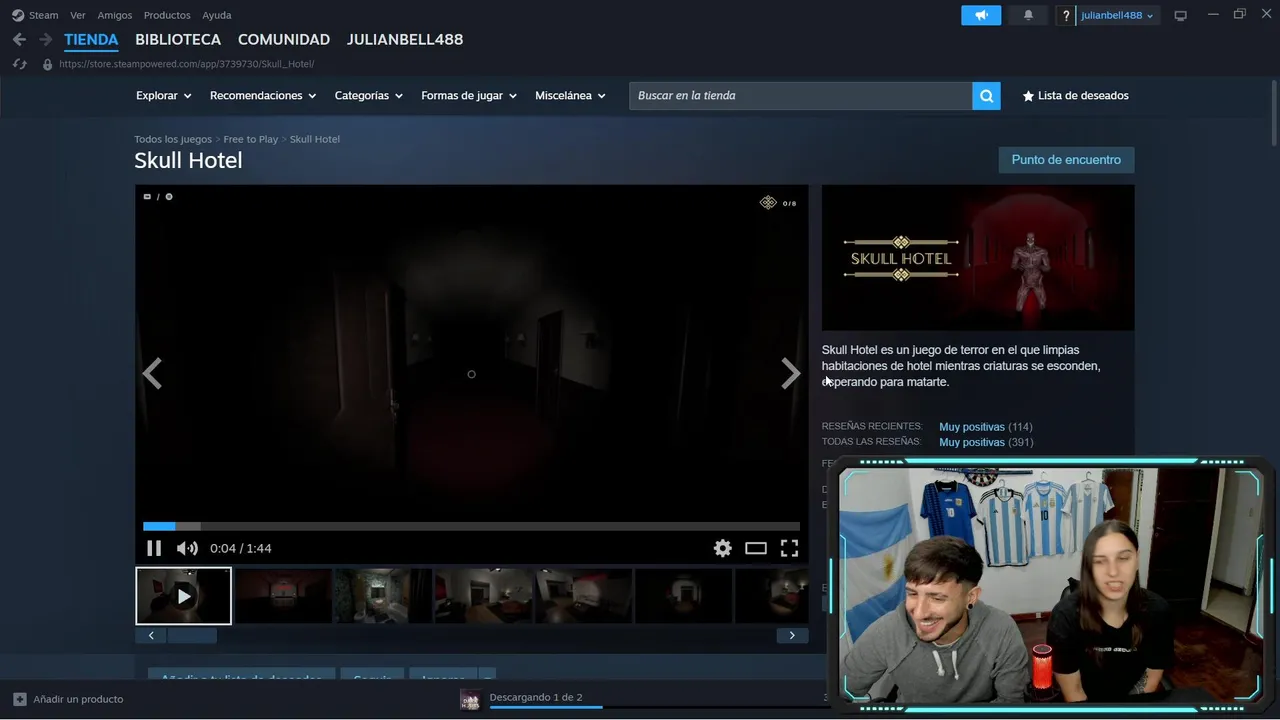1280x720 pixels.
Task: Switch to the COMUNIDAD tab
Action: [x=284, y=40]
